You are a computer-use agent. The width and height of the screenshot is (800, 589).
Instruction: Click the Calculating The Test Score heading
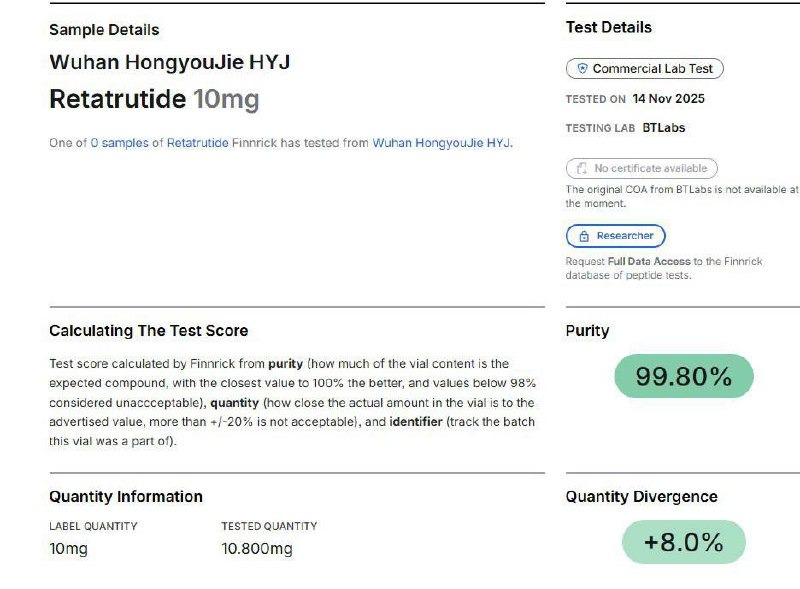(148, 331)
